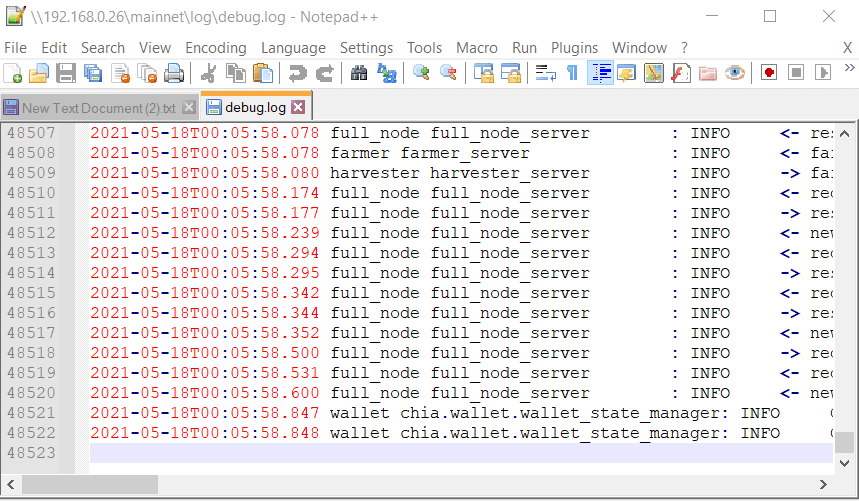Save the current file with floppy icon
Screen dimensions: 859x501
pyautogui.click(x=66, y=72)
